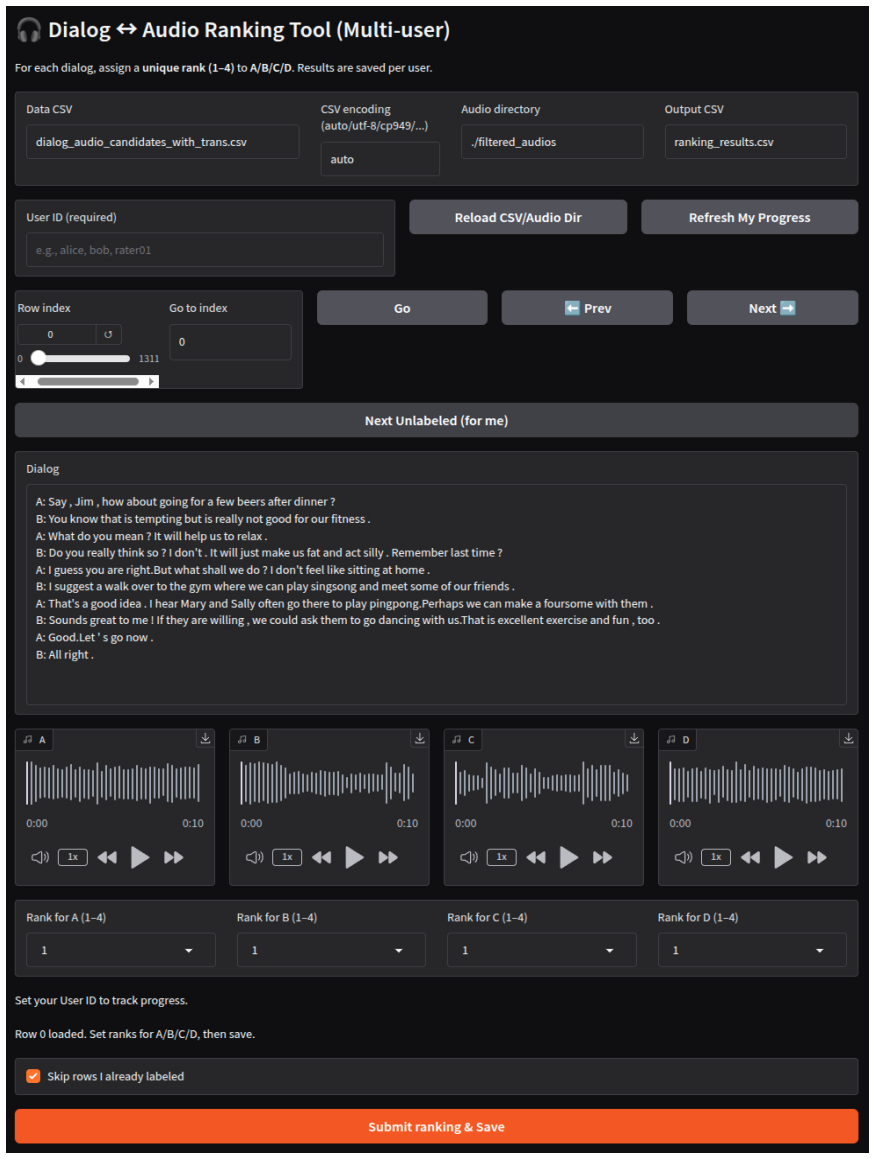Click the Row index slider handle
The width and height of the screenshot is (875, 1159).
coord(38,358)
